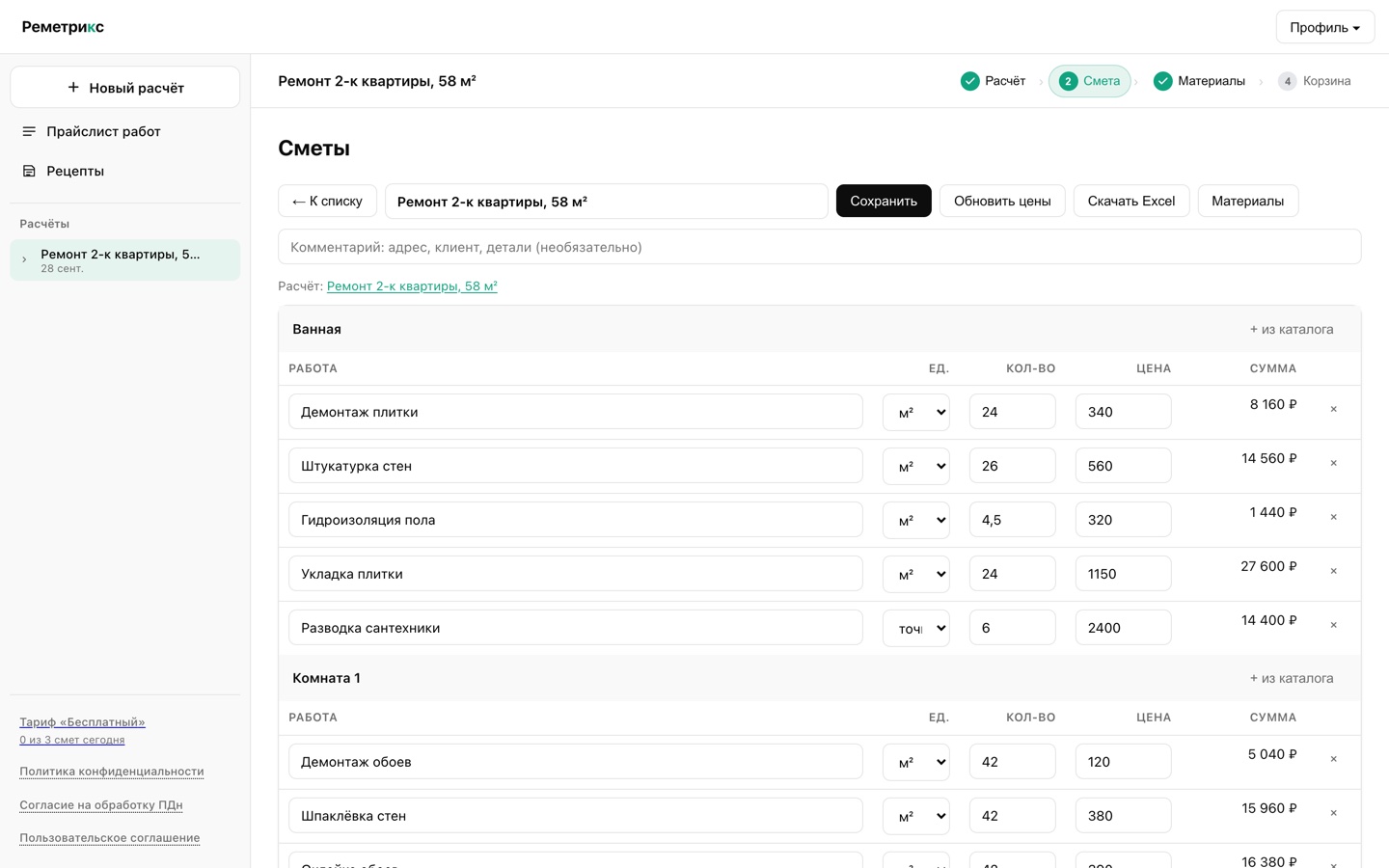Open the Рецепты menu item
This screenshot has height=868, width=1389.
(x=125, y=171)
